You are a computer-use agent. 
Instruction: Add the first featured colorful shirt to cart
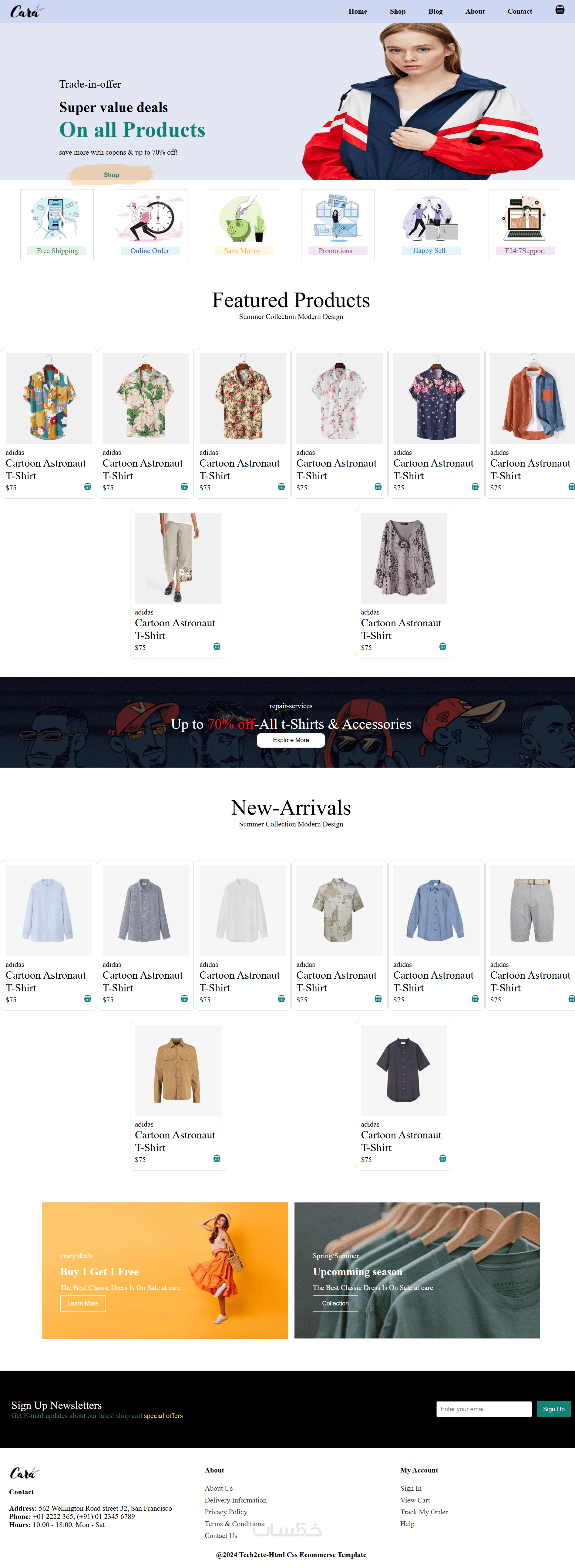87,487
